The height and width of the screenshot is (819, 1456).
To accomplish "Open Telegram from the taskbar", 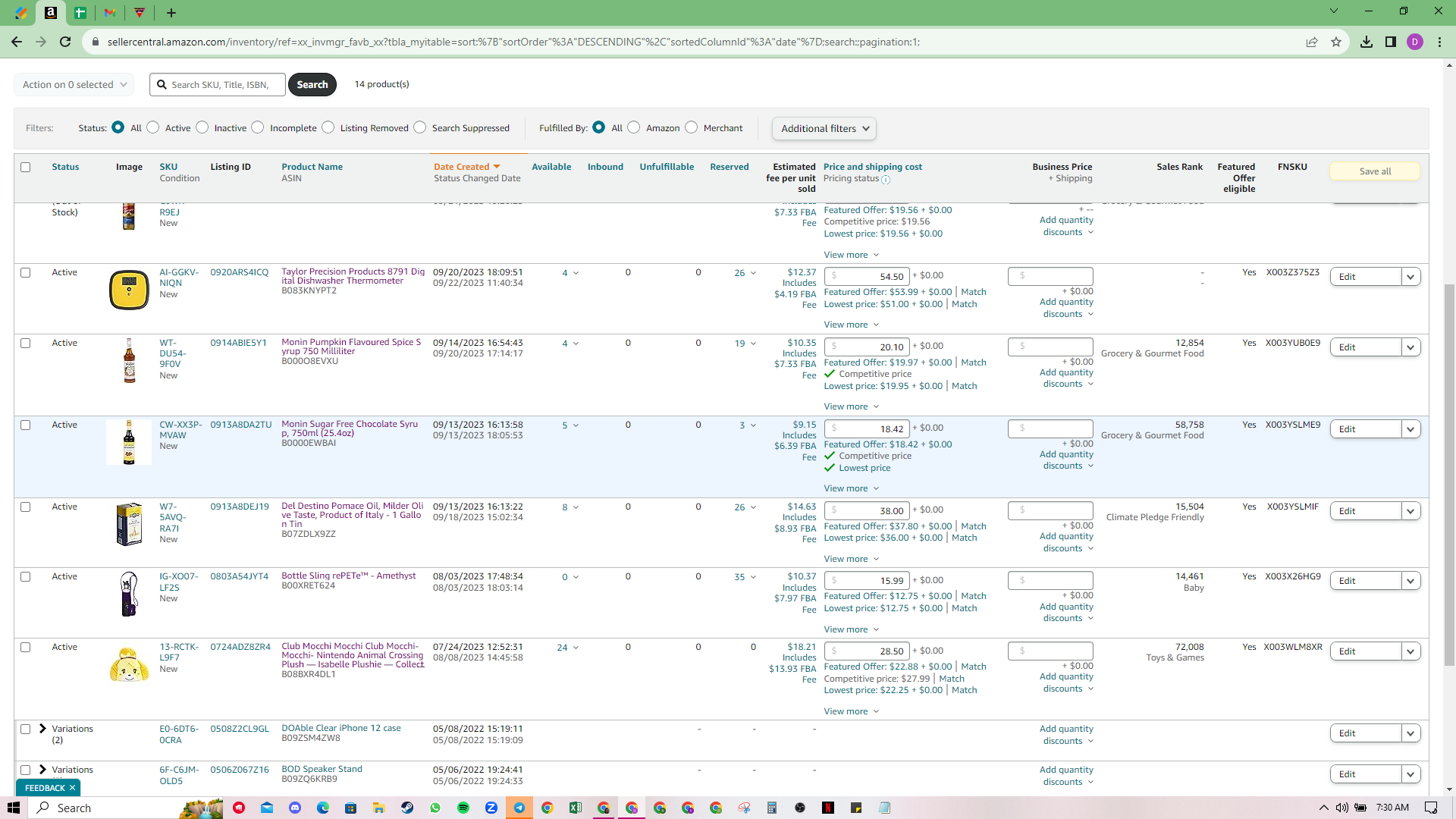I will pos(519,808).
